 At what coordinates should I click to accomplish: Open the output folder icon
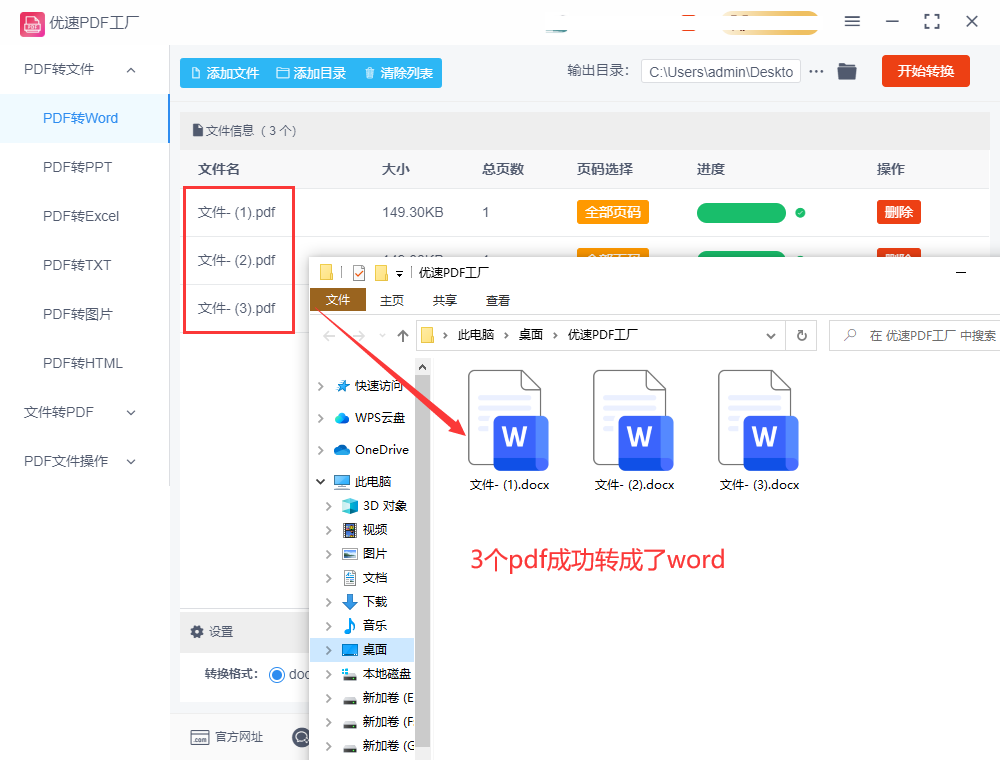847,71
